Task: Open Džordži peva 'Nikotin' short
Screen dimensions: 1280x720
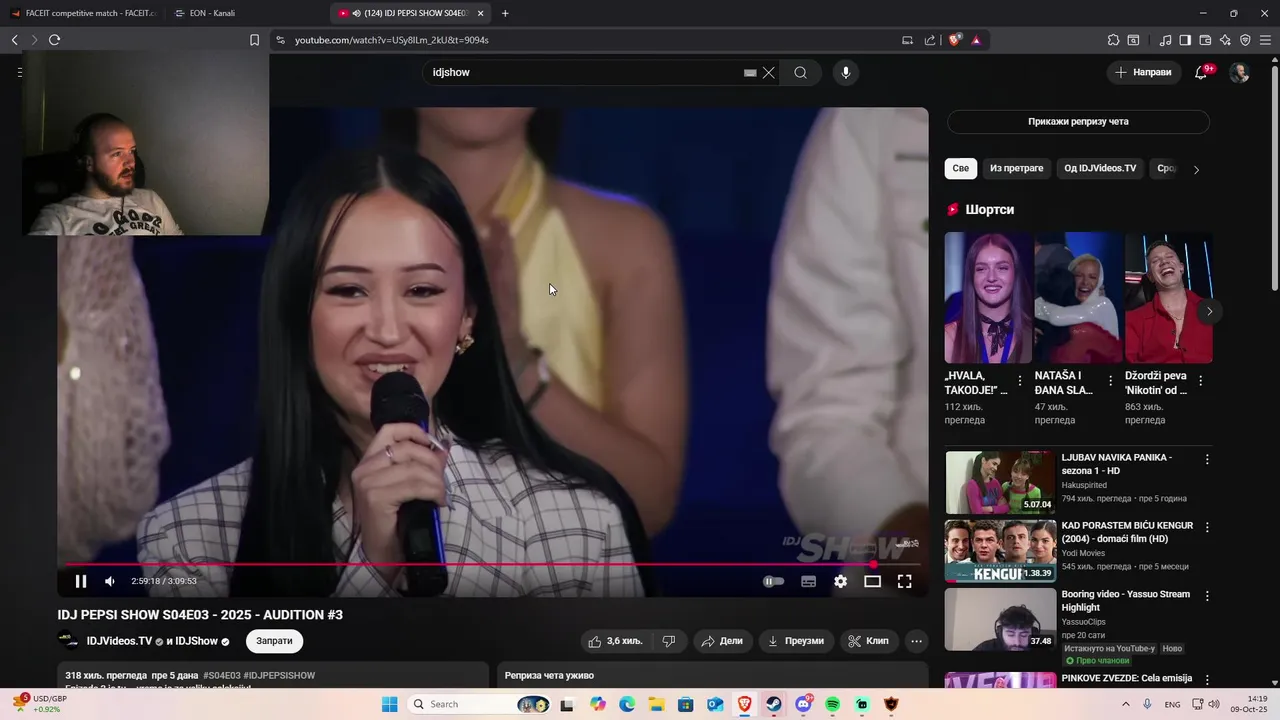Action: tap(1168, 298)
